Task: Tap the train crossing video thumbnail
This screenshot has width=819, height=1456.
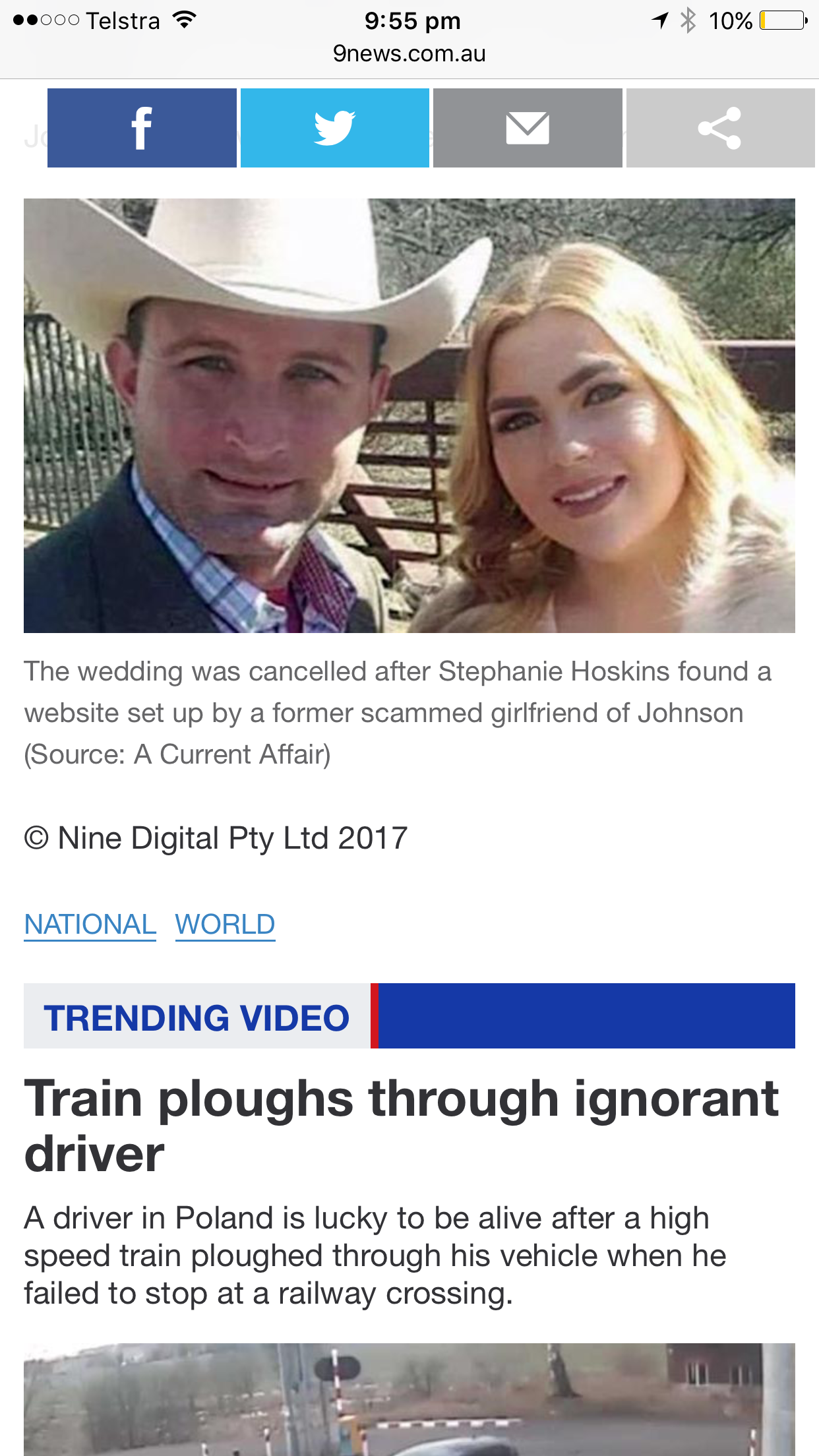Action: [409, 1399]
